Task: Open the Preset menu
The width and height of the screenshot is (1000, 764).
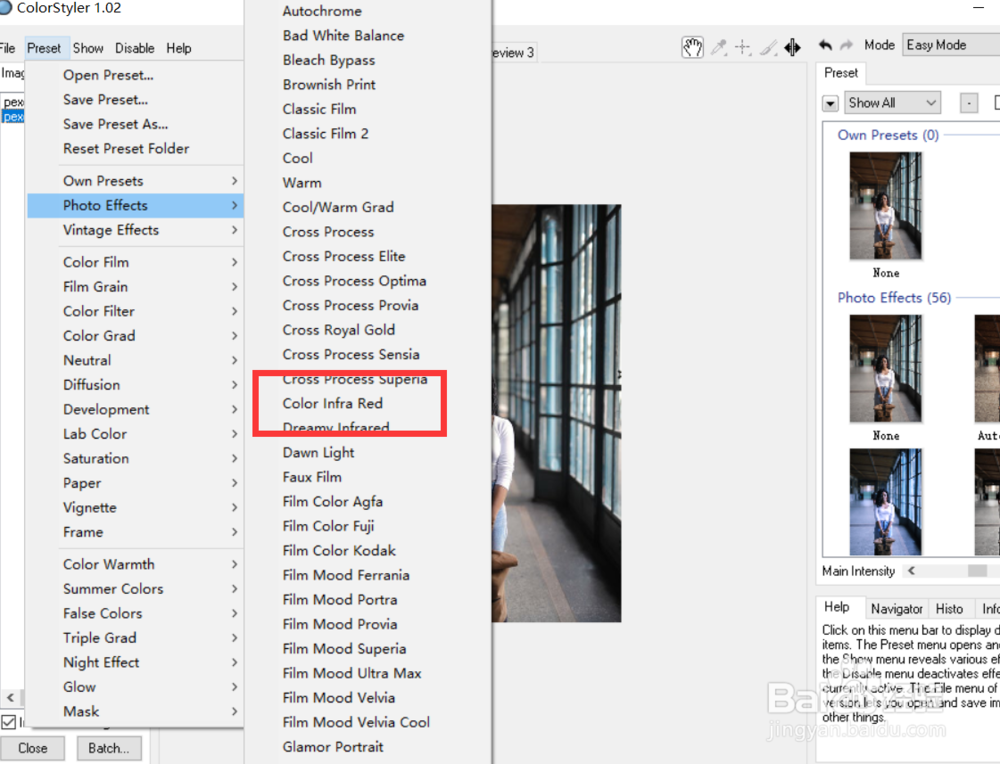Action: (x=44, y=48)
